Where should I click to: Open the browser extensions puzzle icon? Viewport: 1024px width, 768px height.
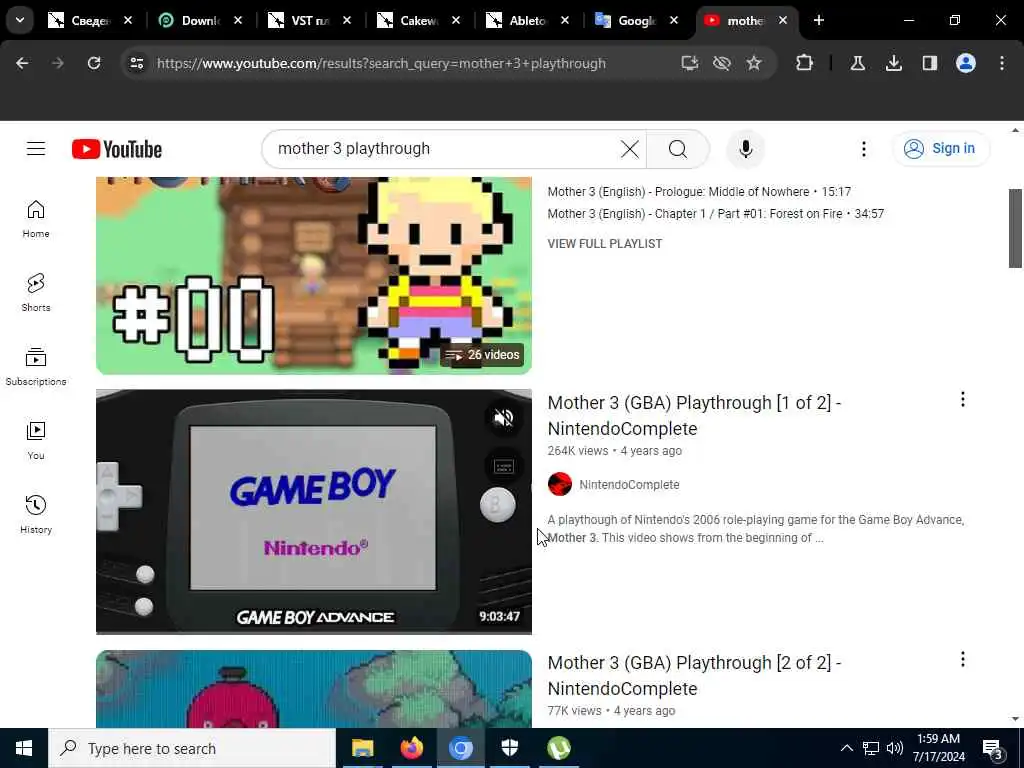[x=805, y=63]
